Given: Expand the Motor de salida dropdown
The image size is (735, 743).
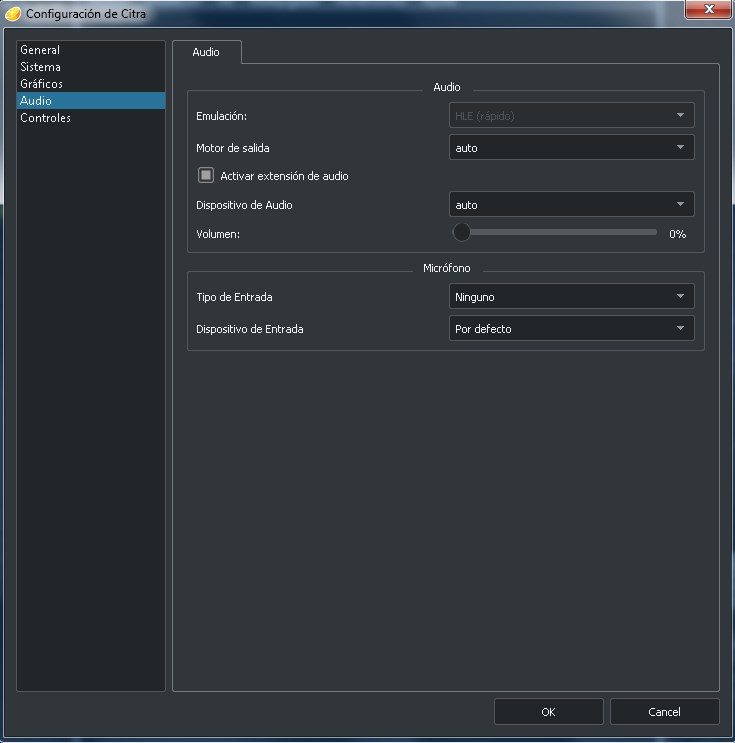Looking at the screenshot, I should point(572,147).
